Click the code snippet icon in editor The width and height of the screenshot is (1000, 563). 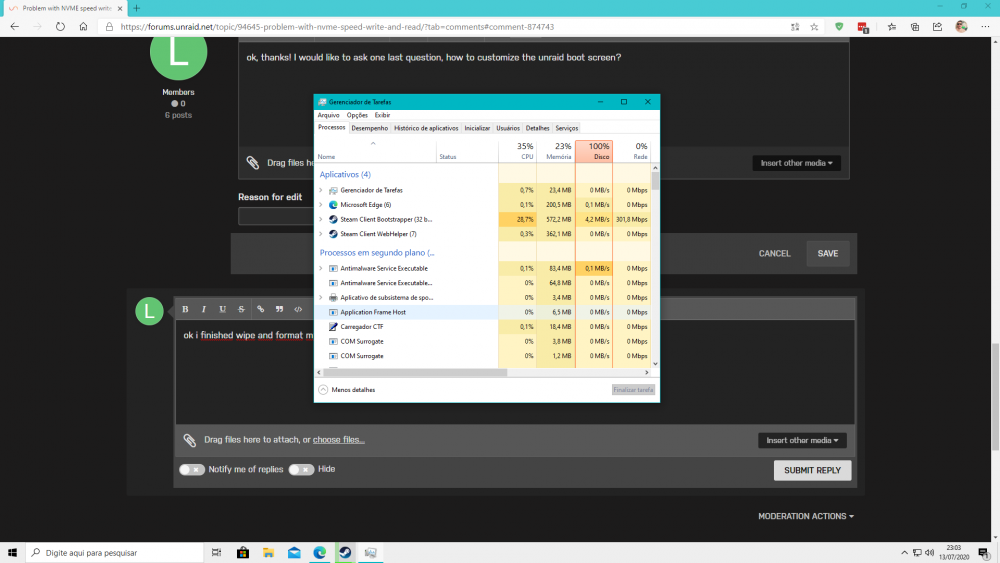(298, 309)
